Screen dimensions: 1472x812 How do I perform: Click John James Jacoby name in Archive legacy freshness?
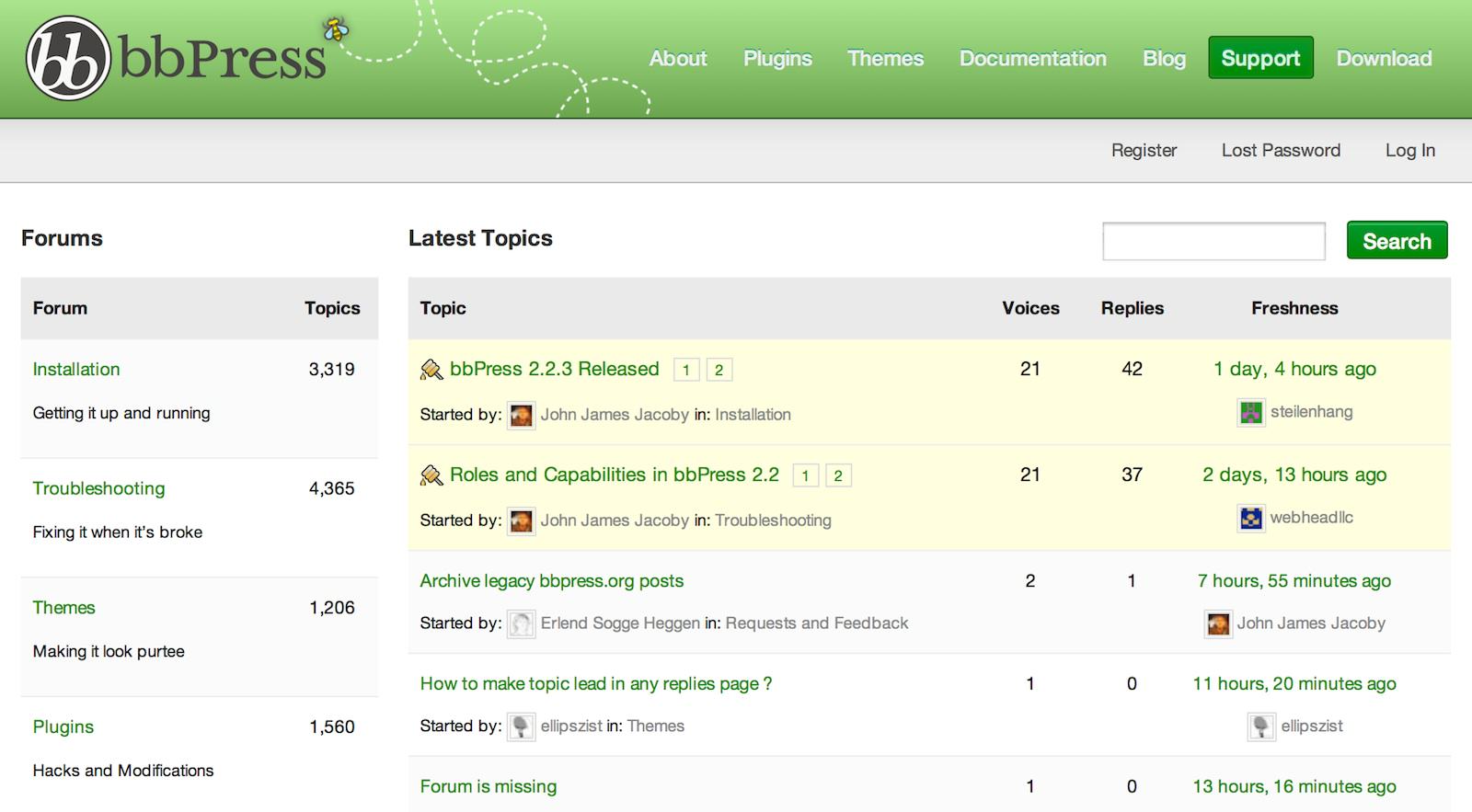1311,623
